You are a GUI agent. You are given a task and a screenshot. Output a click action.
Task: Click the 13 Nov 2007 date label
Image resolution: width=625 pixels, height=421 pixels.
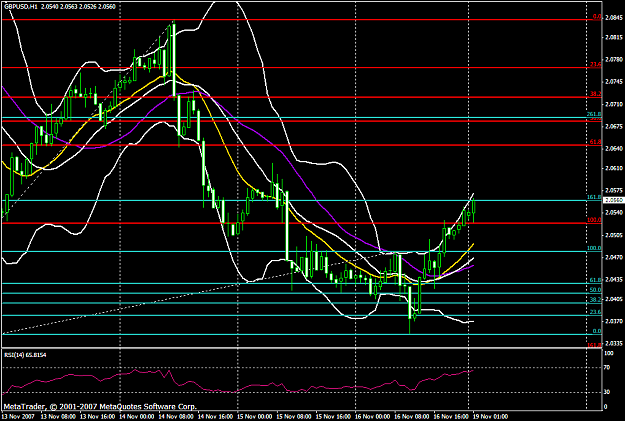(18, 417)
